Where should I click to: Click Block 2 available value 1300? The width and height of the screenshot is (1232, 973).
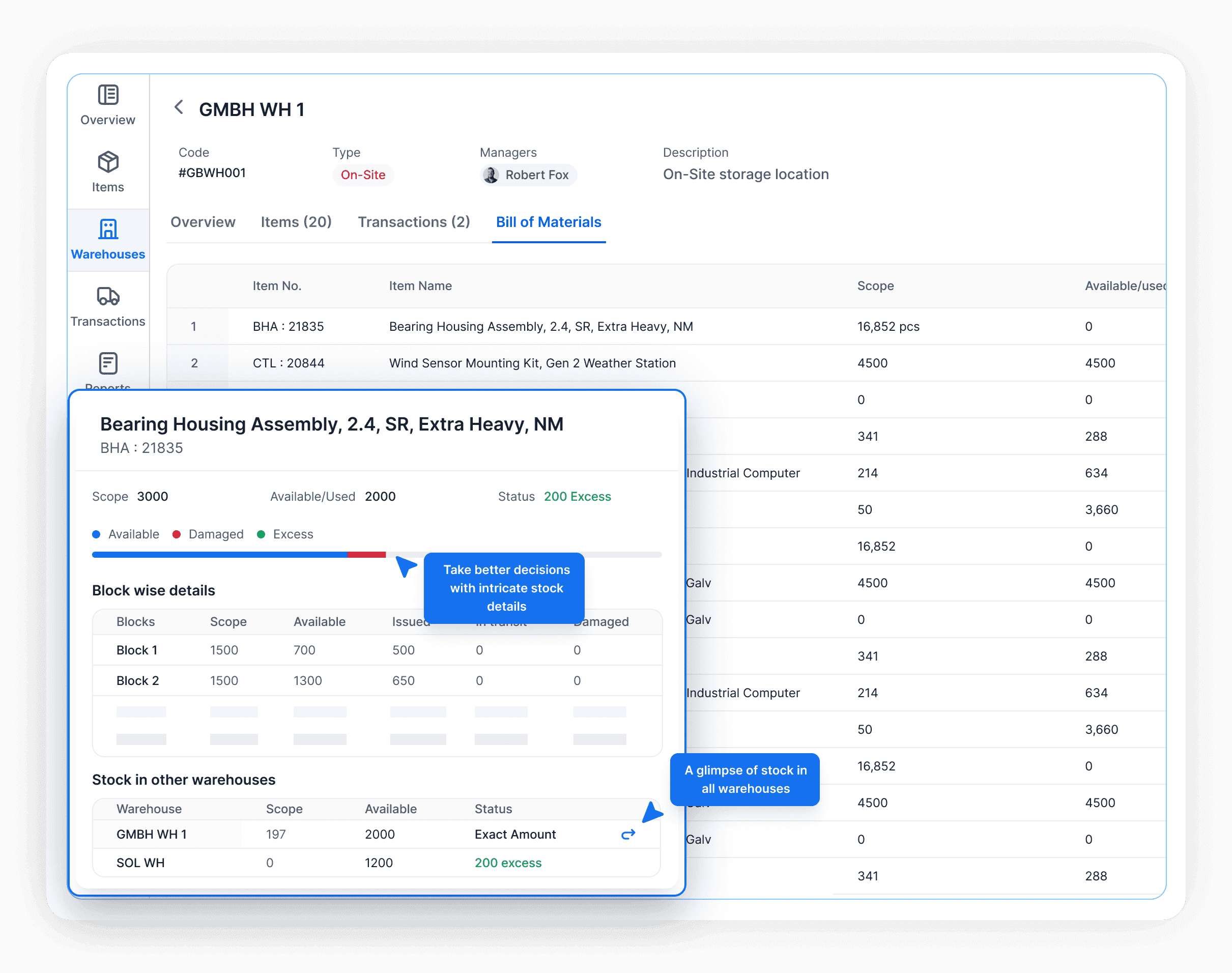pos(307,681)
